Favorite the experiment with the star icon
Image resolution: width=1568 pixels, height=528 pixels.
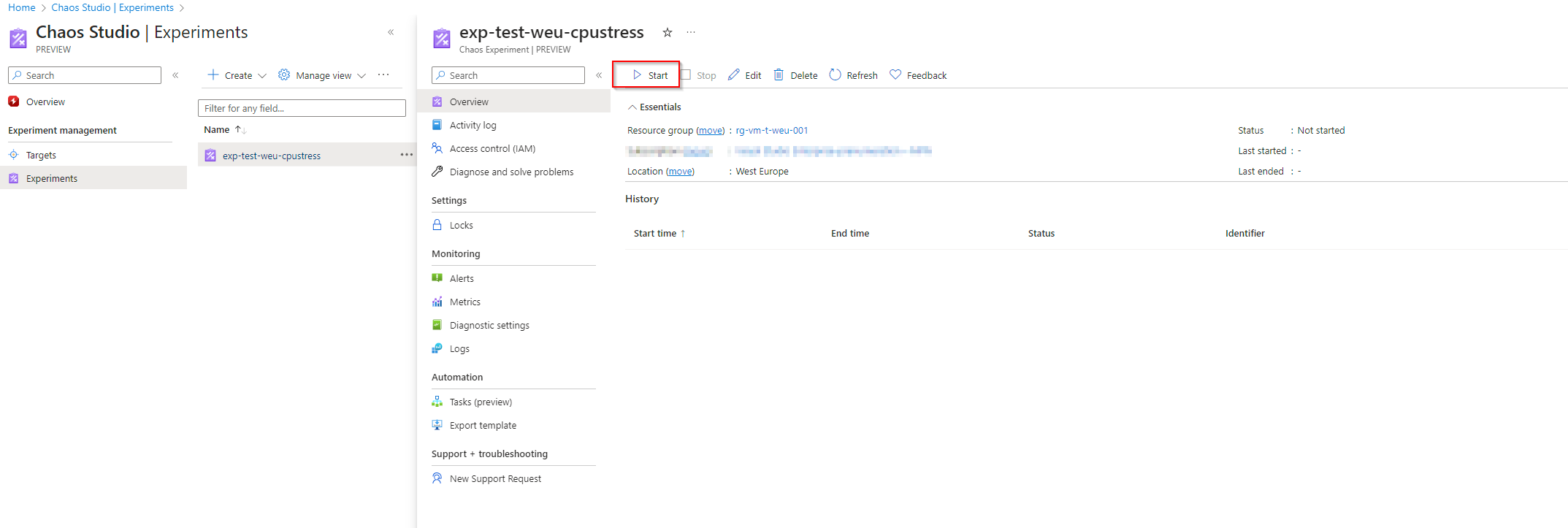pos(667,32)
